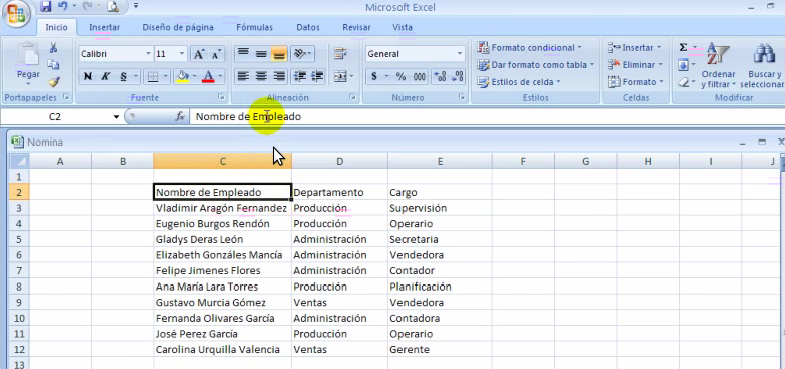
Task: Expand Dar formato como tabla gallery
Action: (536, 65)
